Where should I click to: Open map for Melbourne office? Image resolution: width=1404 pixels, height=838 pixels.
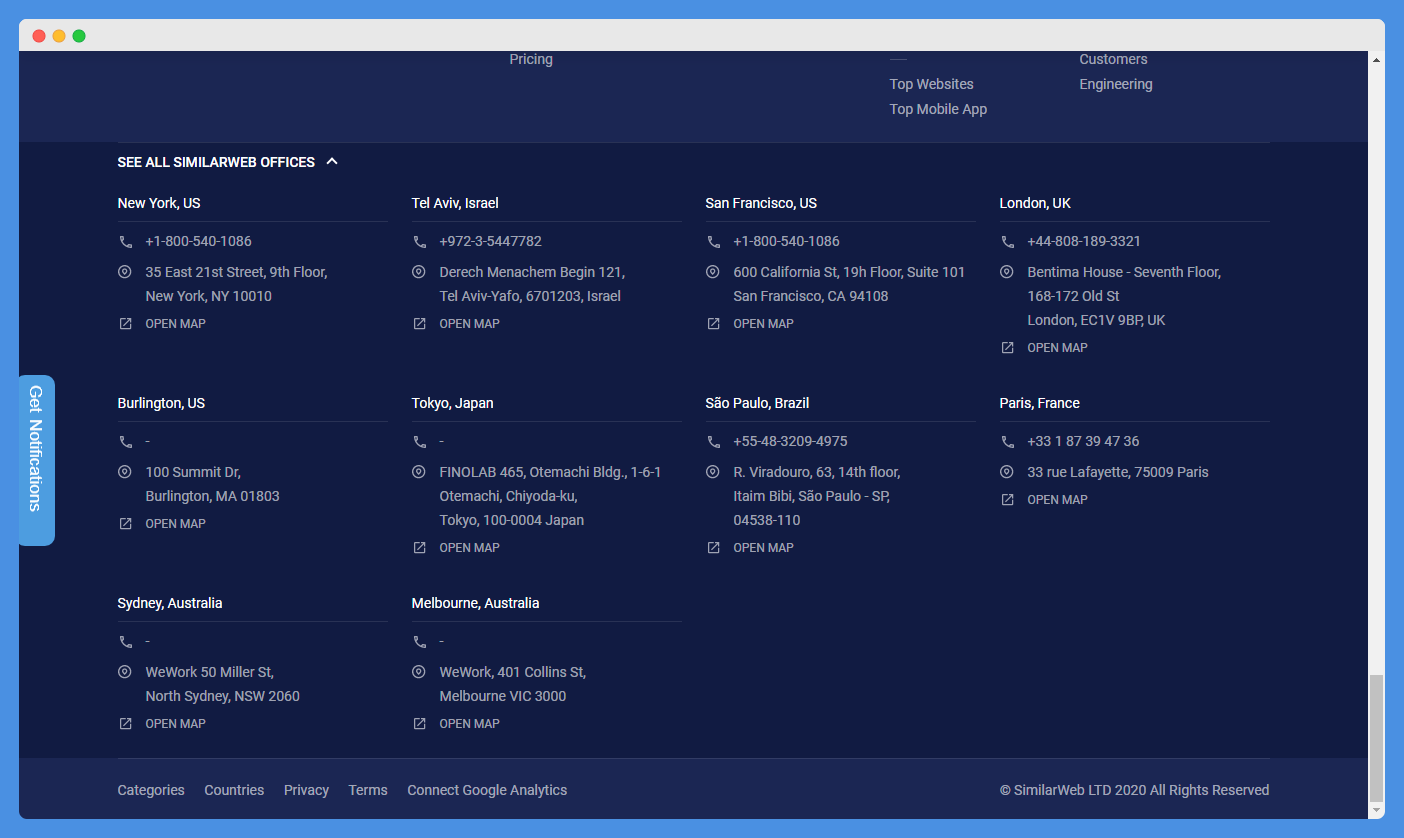click(469, 724)
